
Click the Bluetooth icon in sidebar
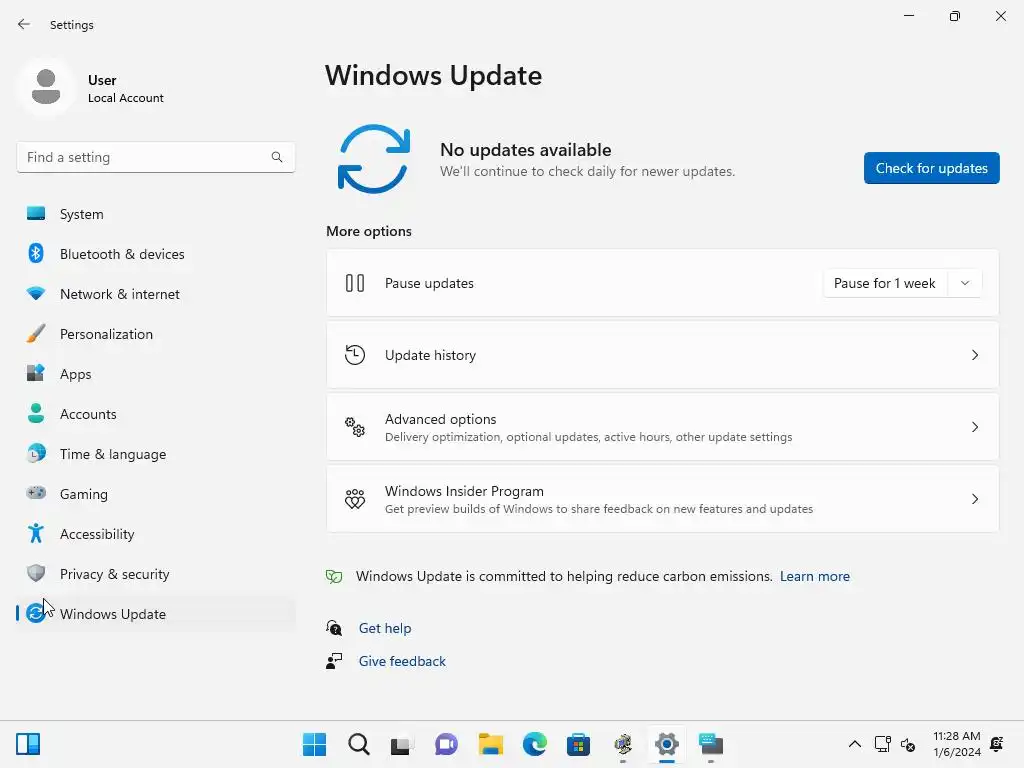(36, 253)
